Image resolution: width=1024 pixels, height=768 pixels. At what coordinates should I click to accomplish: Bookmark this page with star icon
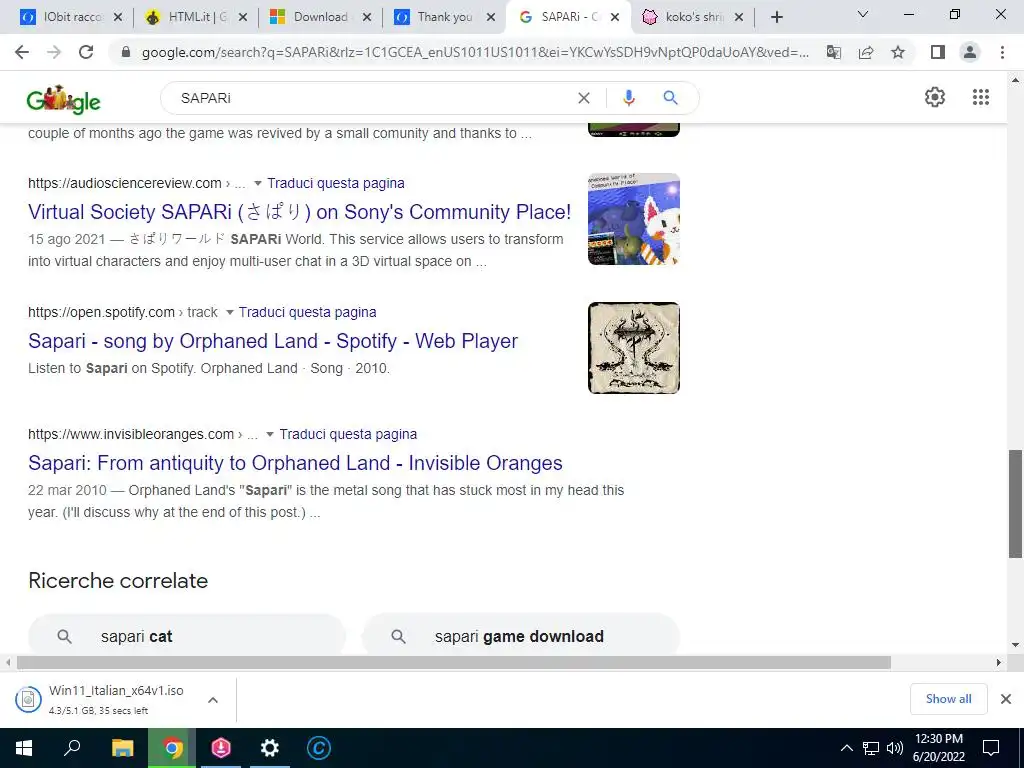(x=898, y=52)
